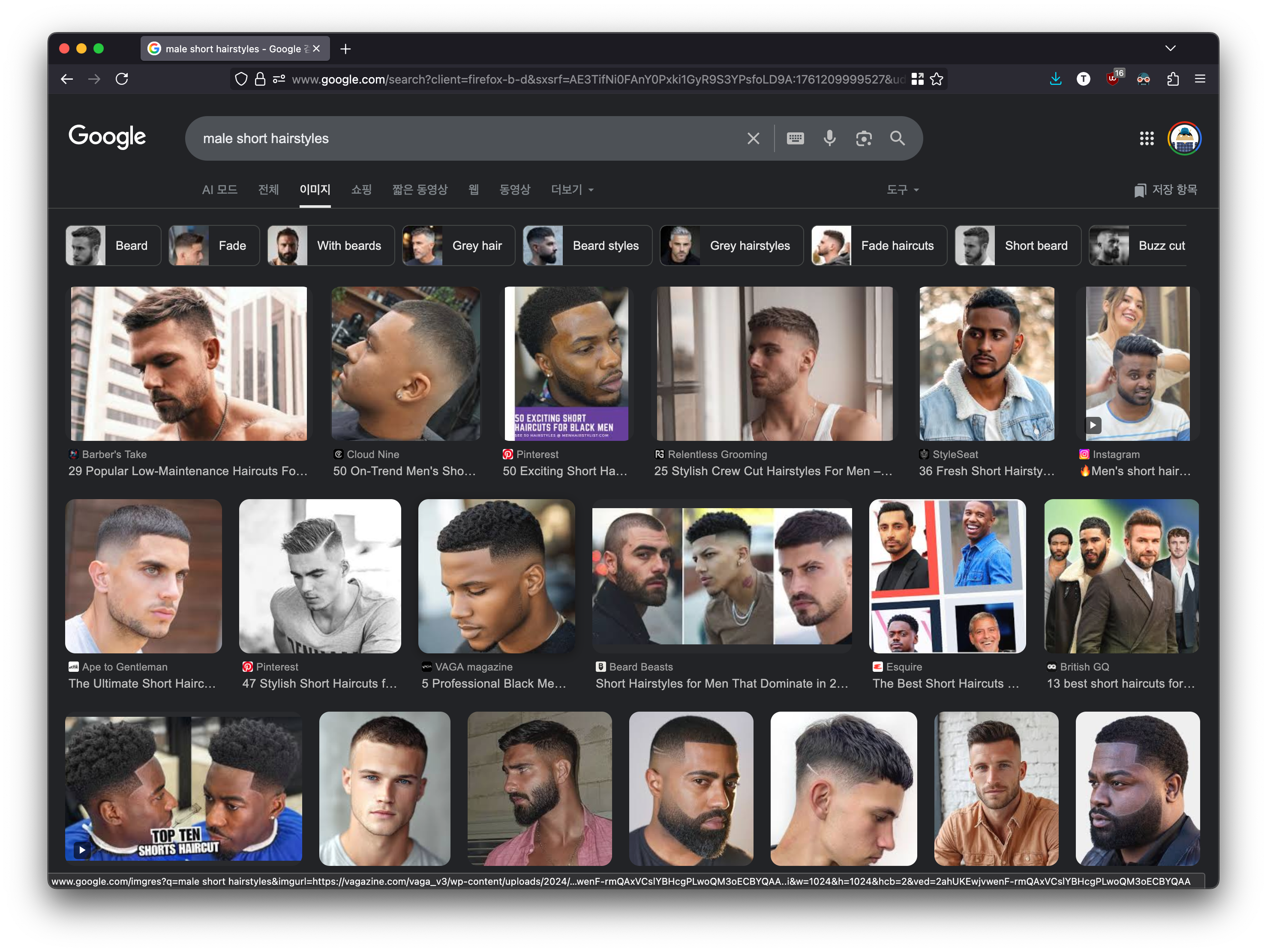Viewport: 1267px width, 952px height.
Task: Click the voice search microphone icon
Action: pyautogui.click(x=829, y=138)
